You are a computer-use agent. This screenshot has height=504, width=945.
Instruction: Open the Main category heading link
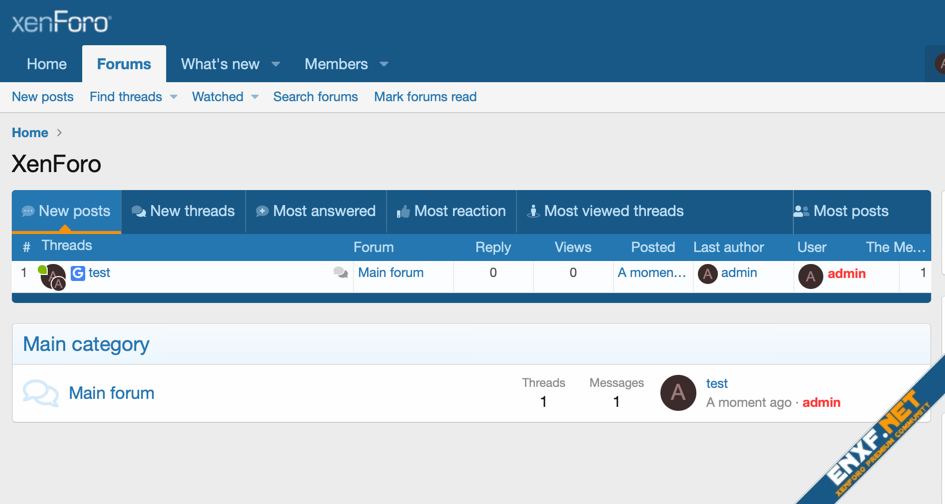point(86,344)
